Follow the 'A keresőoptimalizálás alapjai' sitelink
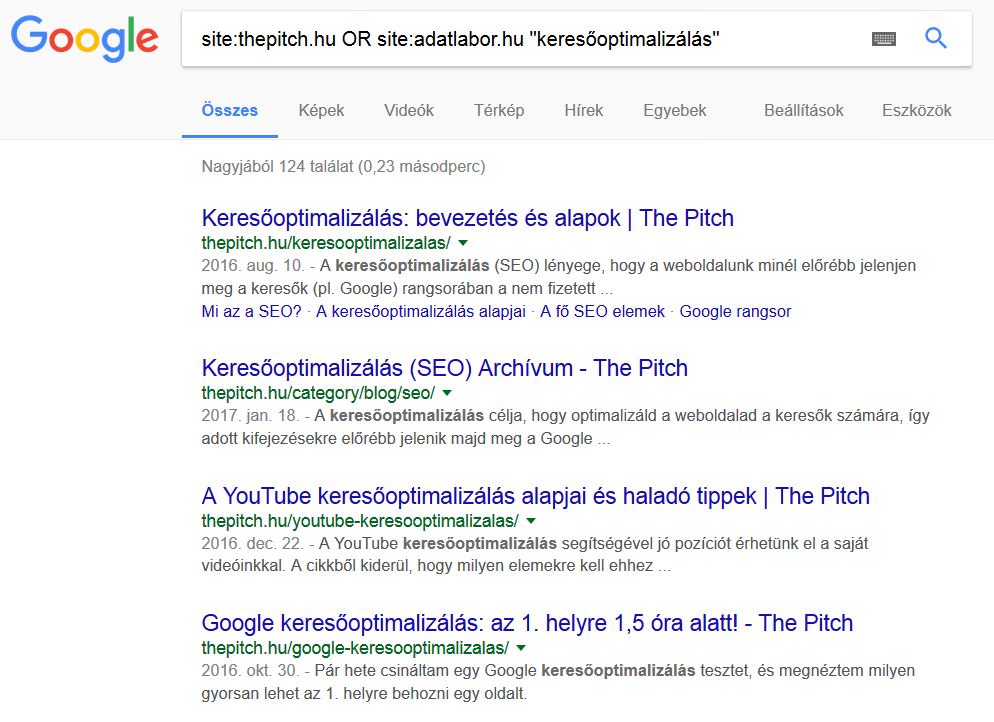The height and width of the screenshot is (722, 994). click(421, 311)
